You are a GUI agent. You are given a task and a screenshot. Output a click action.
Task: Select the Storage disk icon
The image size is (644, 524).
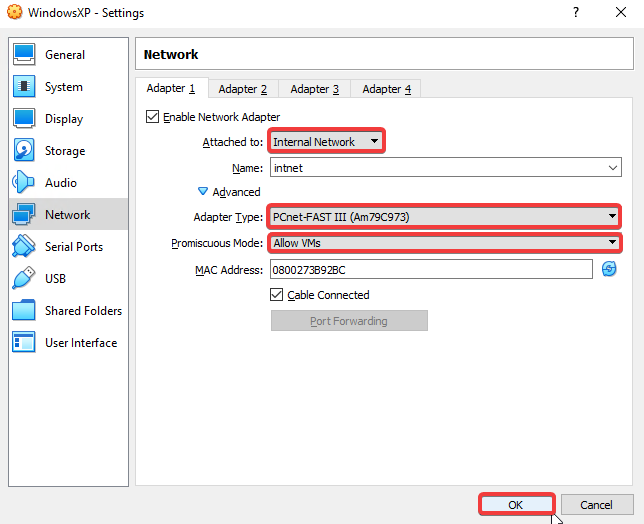point(24,150)
